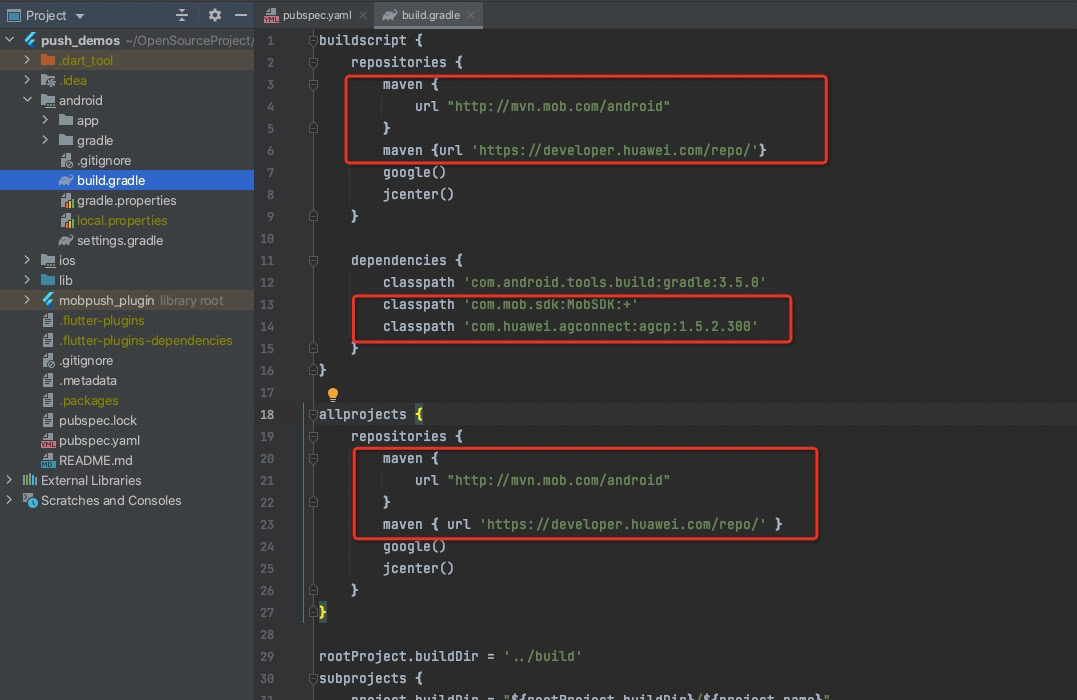Image resolution: width=1077 pixels, height=700 pixels.
Task: Open the .flutter-plugins file
Action: point(102,320)
